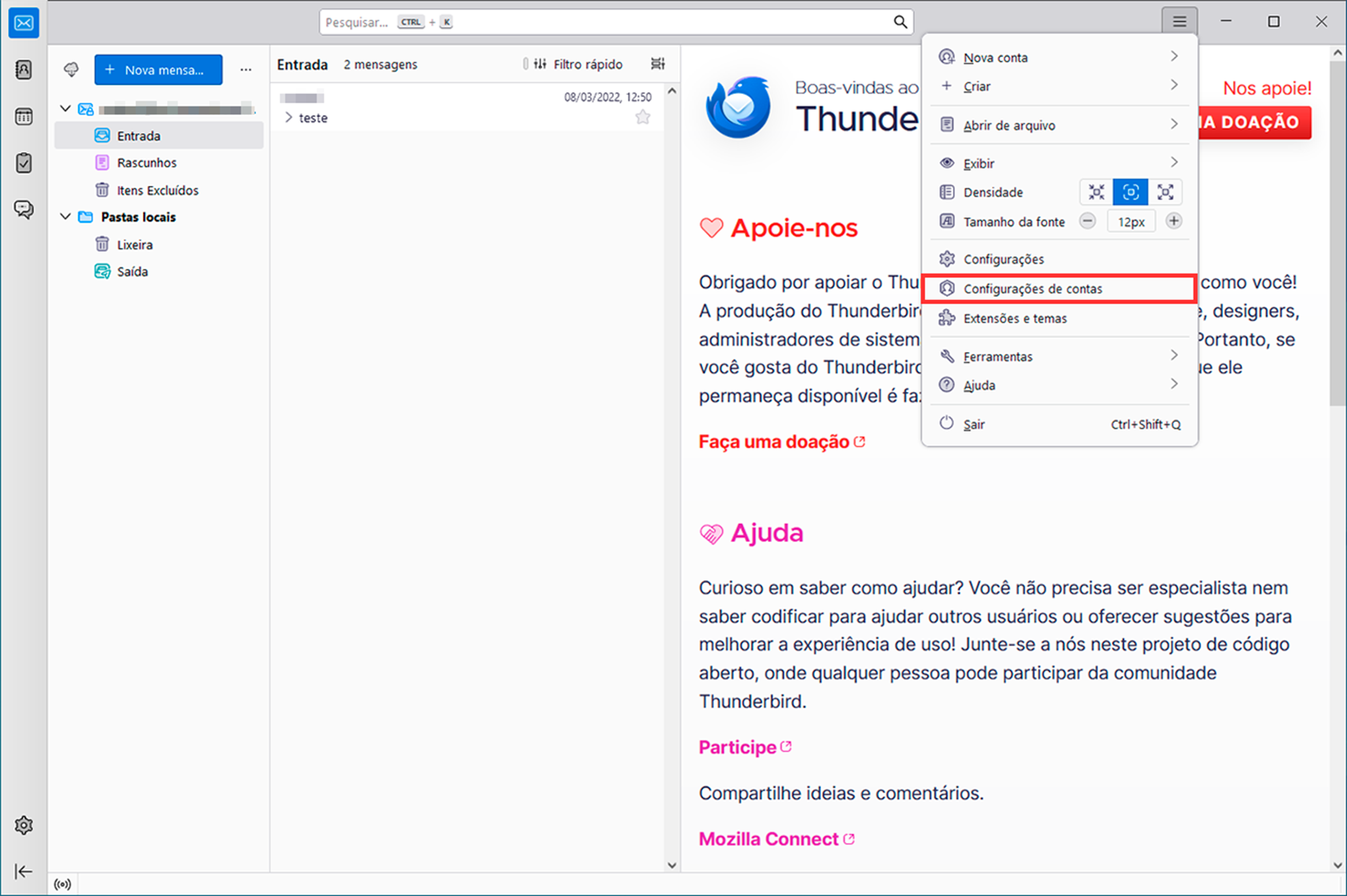This screenshot has height=896, width=1347.
Task: Expand Nova conta submenu
Action: 1059,57
